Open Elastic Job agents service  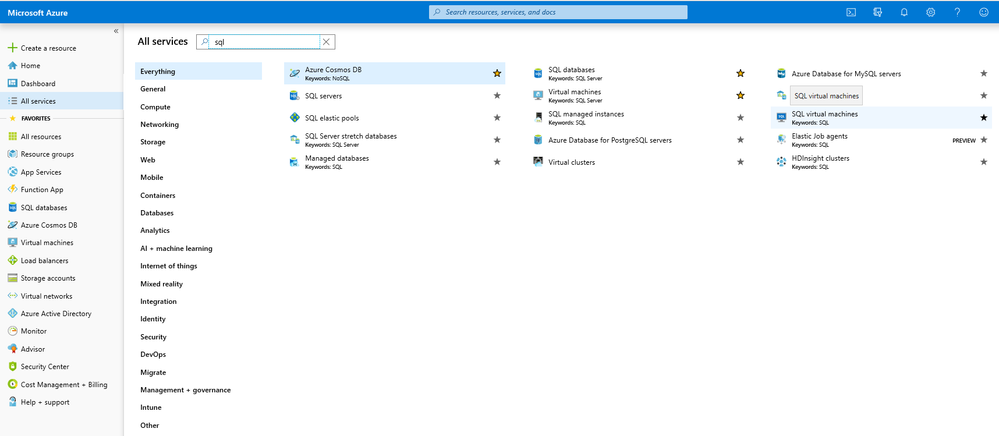pos(819,136)
